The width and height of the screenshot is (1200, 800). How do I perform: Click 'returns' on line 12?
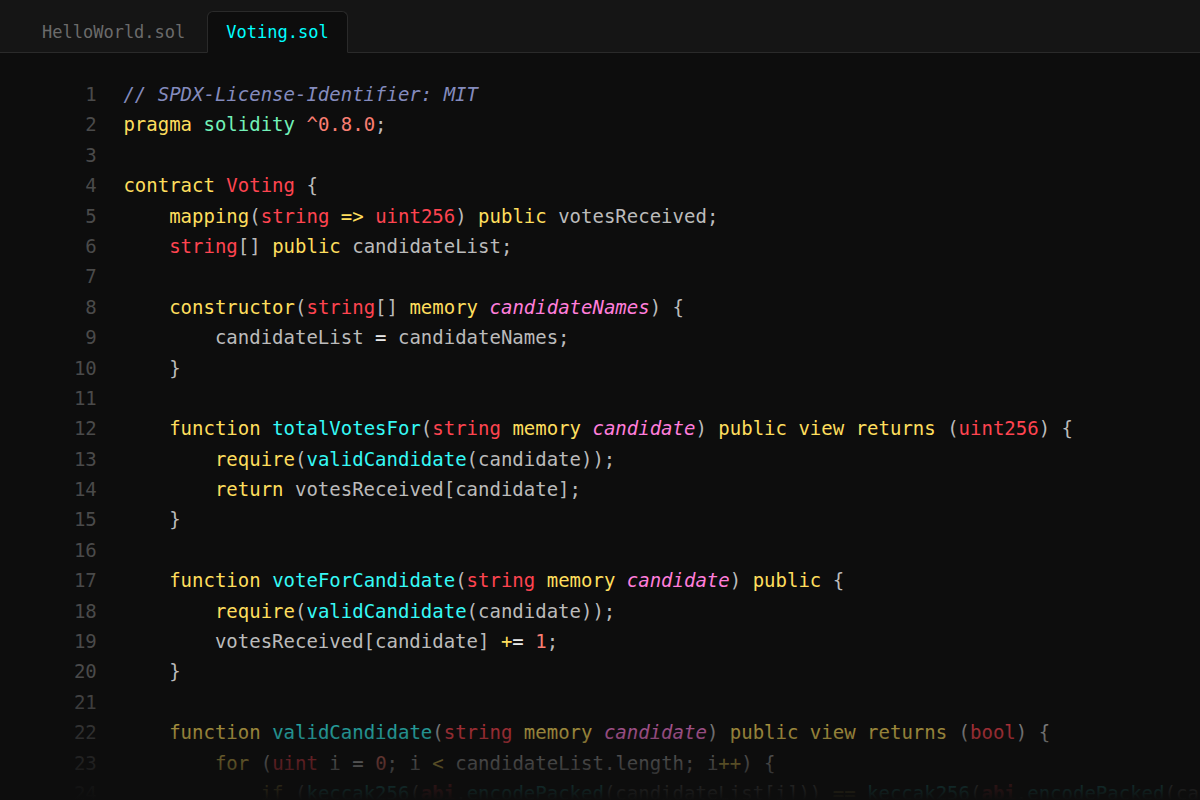tap(896, 428)
